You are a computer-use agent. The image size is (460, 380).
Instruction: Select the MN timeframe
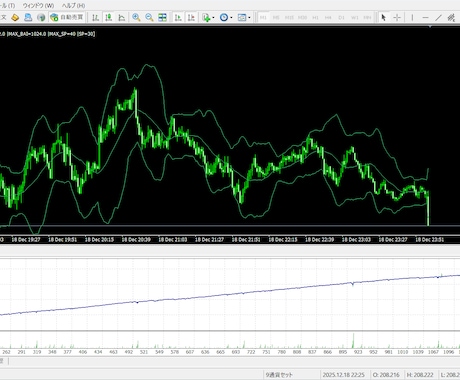367,17
